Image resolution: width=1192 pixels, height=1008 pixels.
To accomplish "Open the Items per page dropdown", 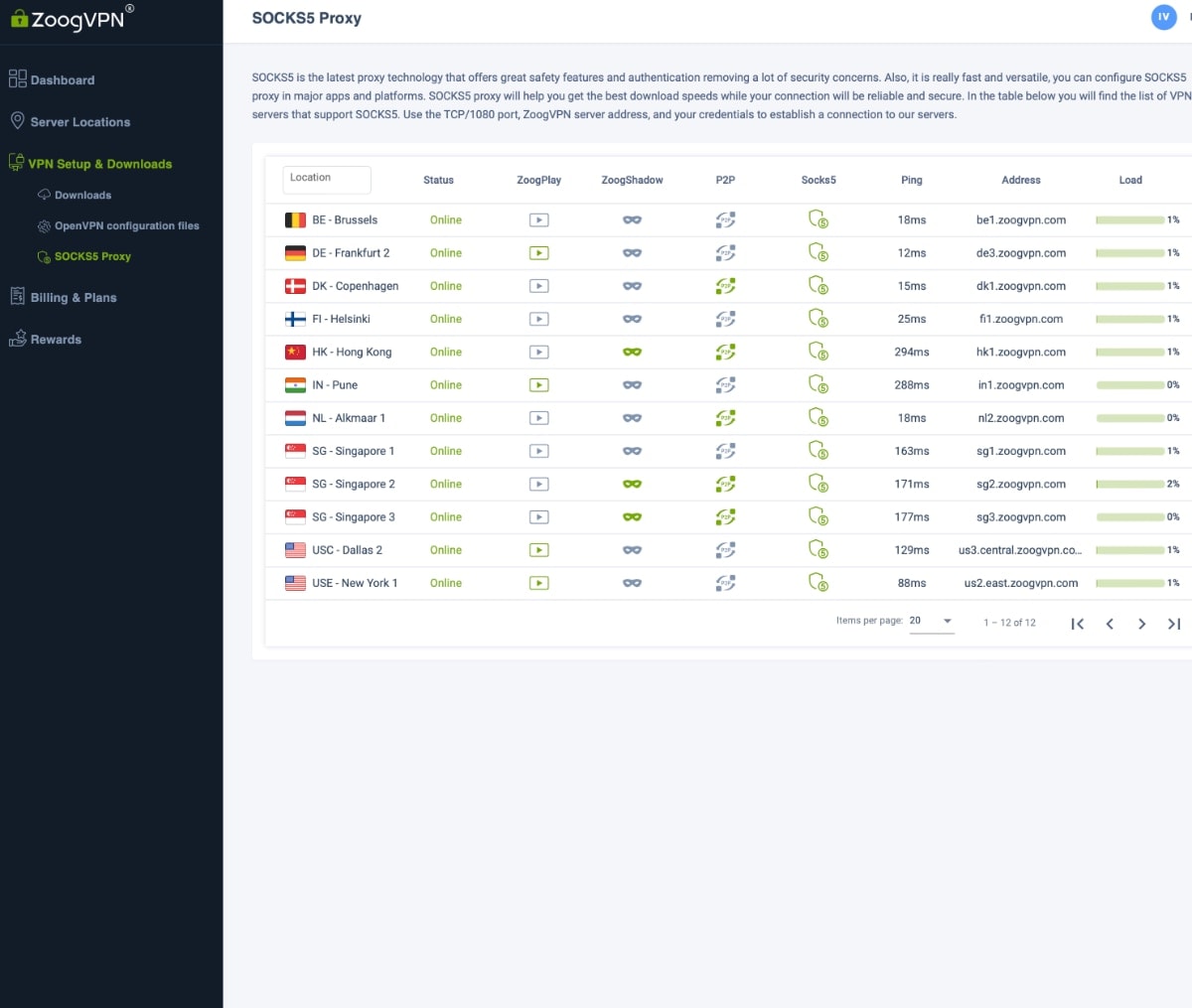I will pos(932,621).
